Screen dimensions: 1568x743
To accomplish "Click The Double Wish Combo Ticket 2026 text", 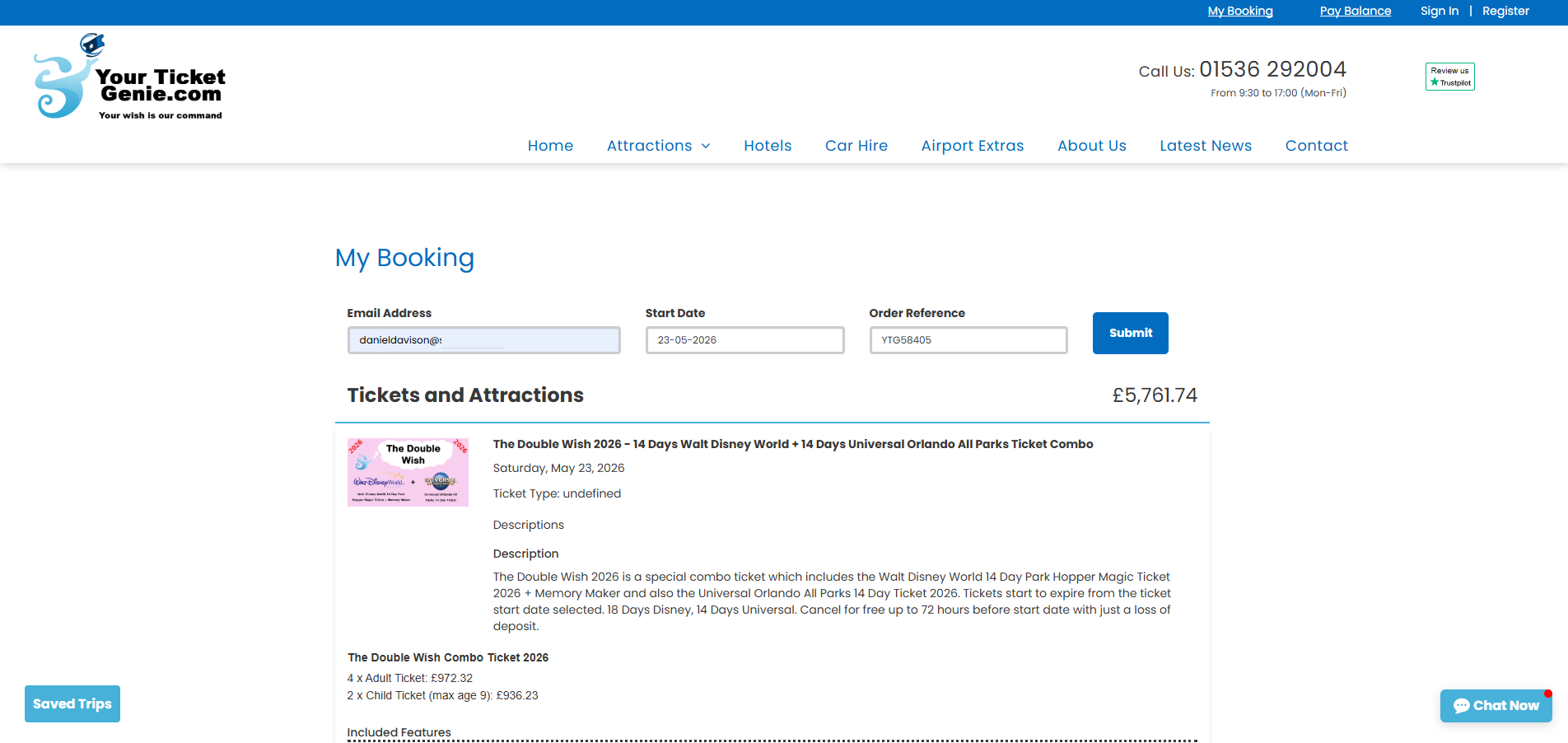I will (448, 657).
